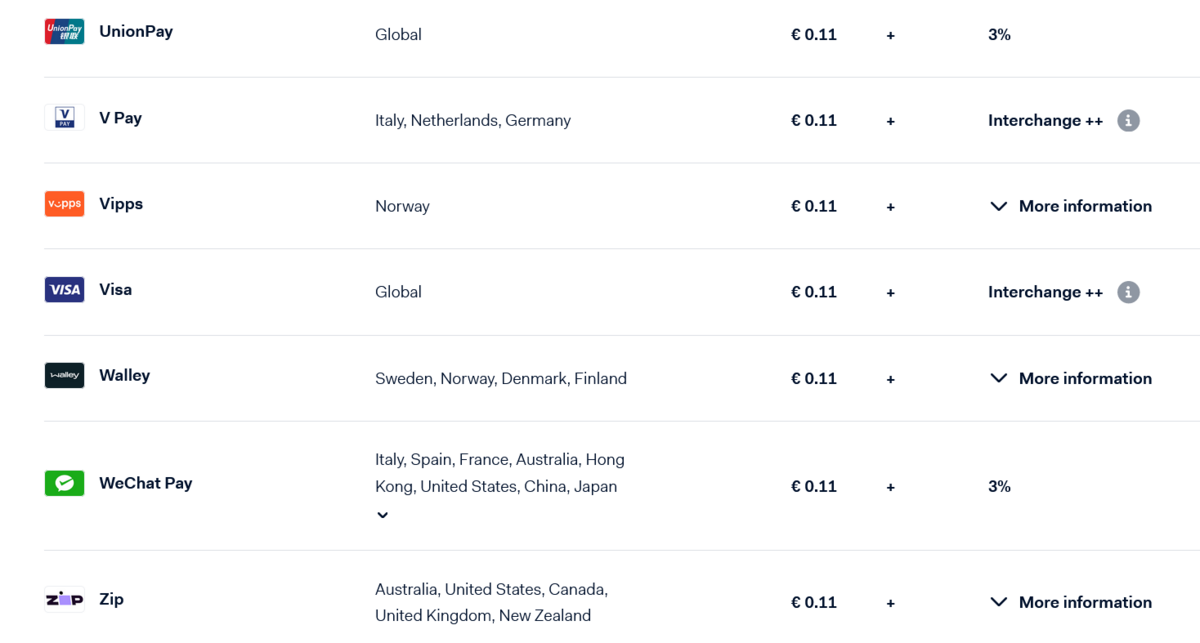The width and height of the screenshot is (1200, 643).
Task: Click the V Pay logo icon
Action: 64,118
